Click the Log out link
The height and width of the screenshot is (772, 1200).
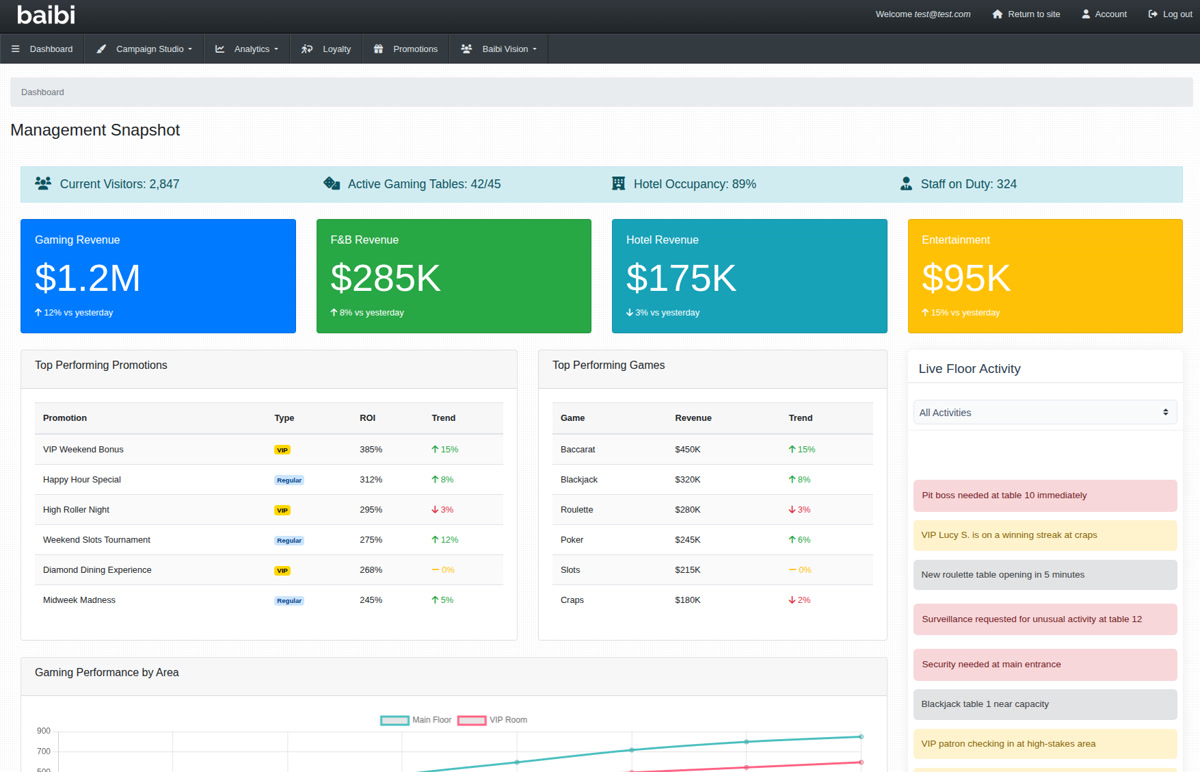(1169, 13)
